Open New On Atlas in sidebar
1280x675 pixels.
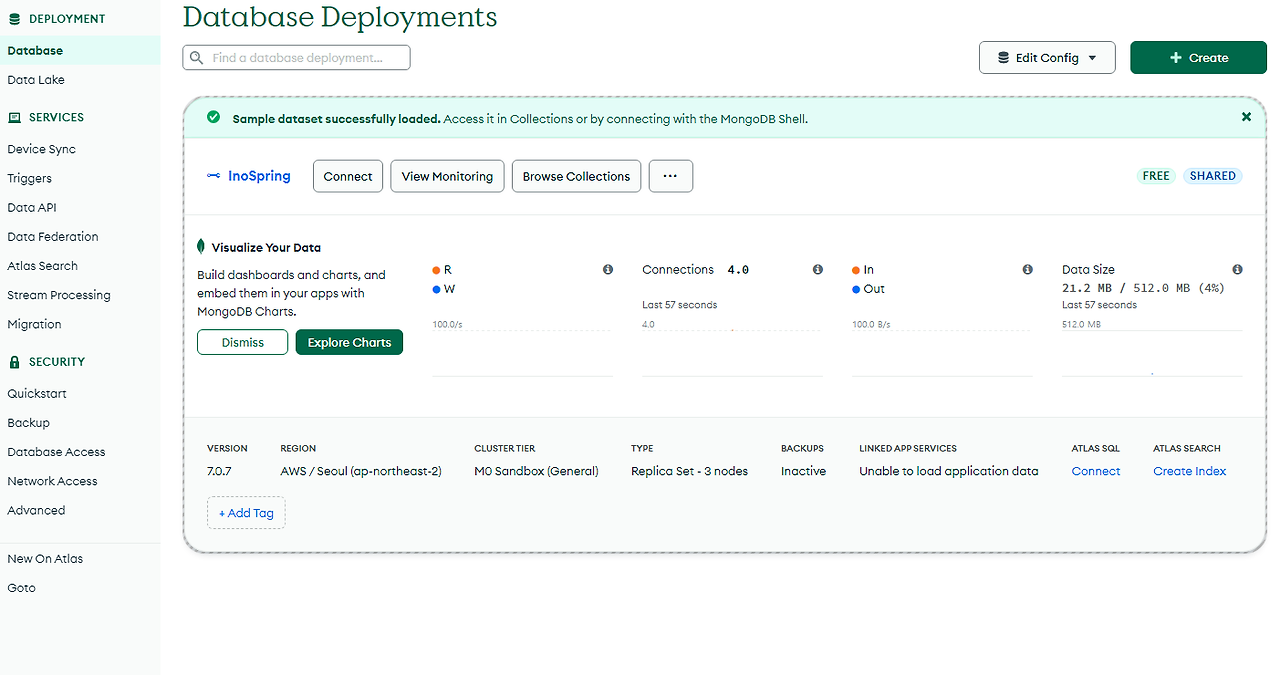point(45,559)
